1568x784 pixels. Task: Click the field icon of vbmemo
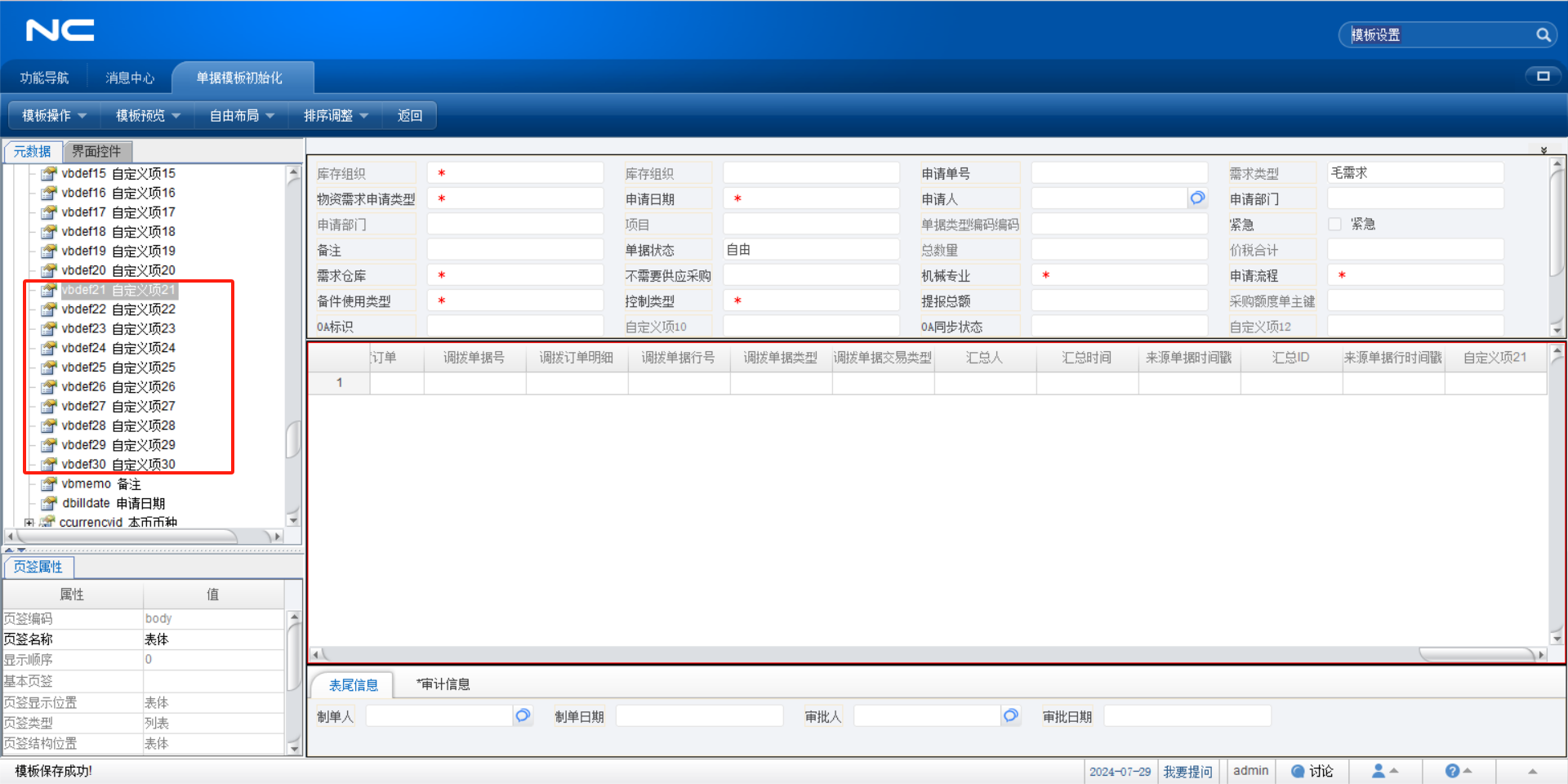[50, 483]
